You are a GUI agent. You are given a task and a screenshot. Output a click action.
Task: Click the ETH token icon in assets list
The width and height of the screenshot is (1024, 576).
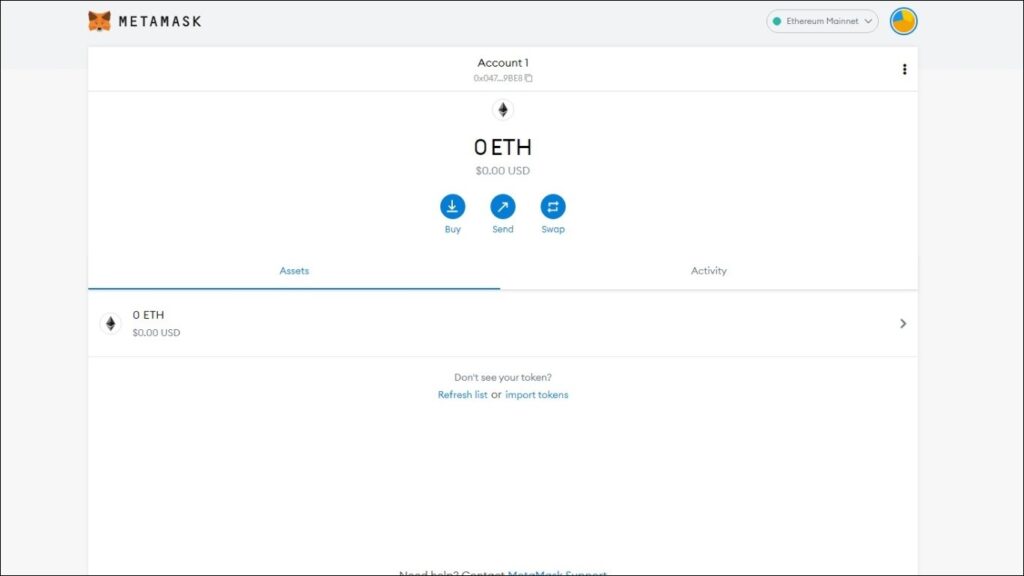tap(110, 322)
